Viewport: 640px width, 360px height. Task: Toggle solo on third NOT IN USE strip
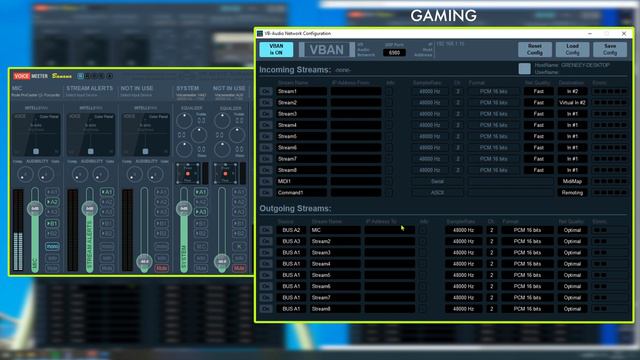[161, 258]
